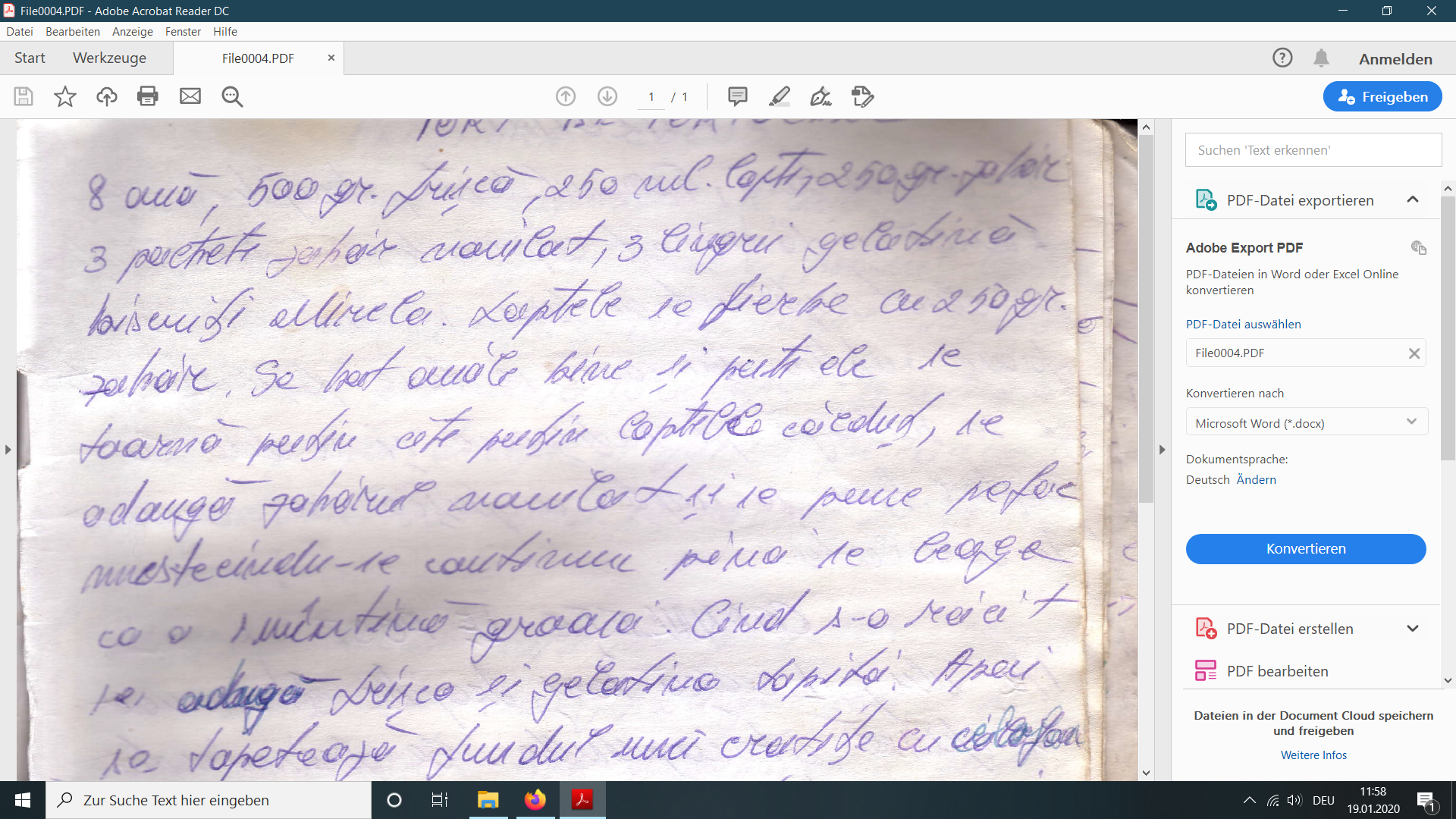This screenshot has width=1456, height=819.
Task: Click the PDF bearbeiten icon
Action: 1206,671
